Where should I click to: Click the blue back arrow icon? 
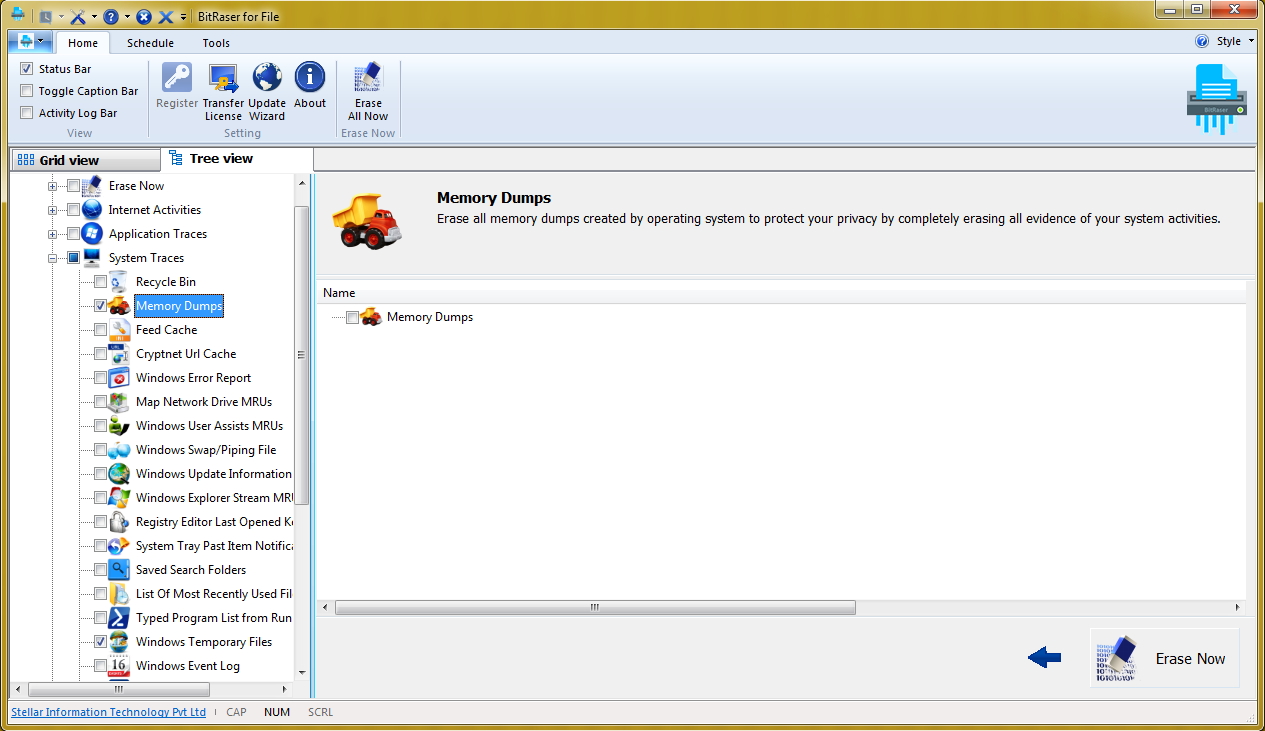click(x=1045, y=658)
